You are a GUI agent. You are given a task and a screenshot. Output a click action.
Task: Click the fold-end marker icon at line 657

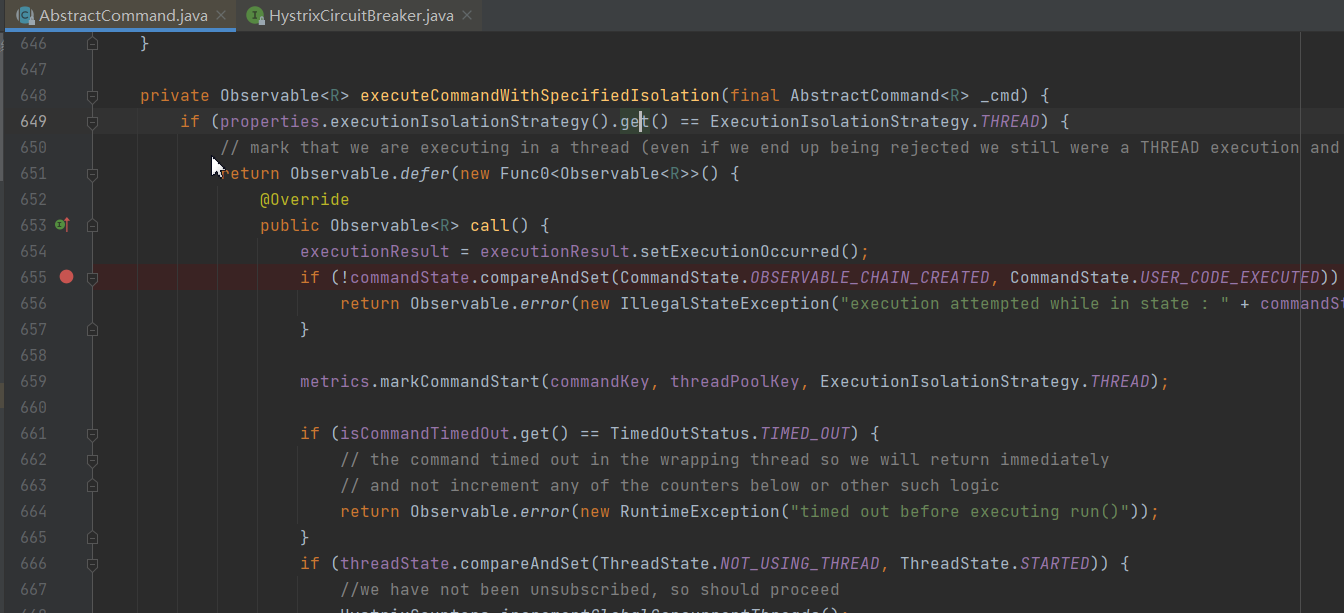pos(92,329)
